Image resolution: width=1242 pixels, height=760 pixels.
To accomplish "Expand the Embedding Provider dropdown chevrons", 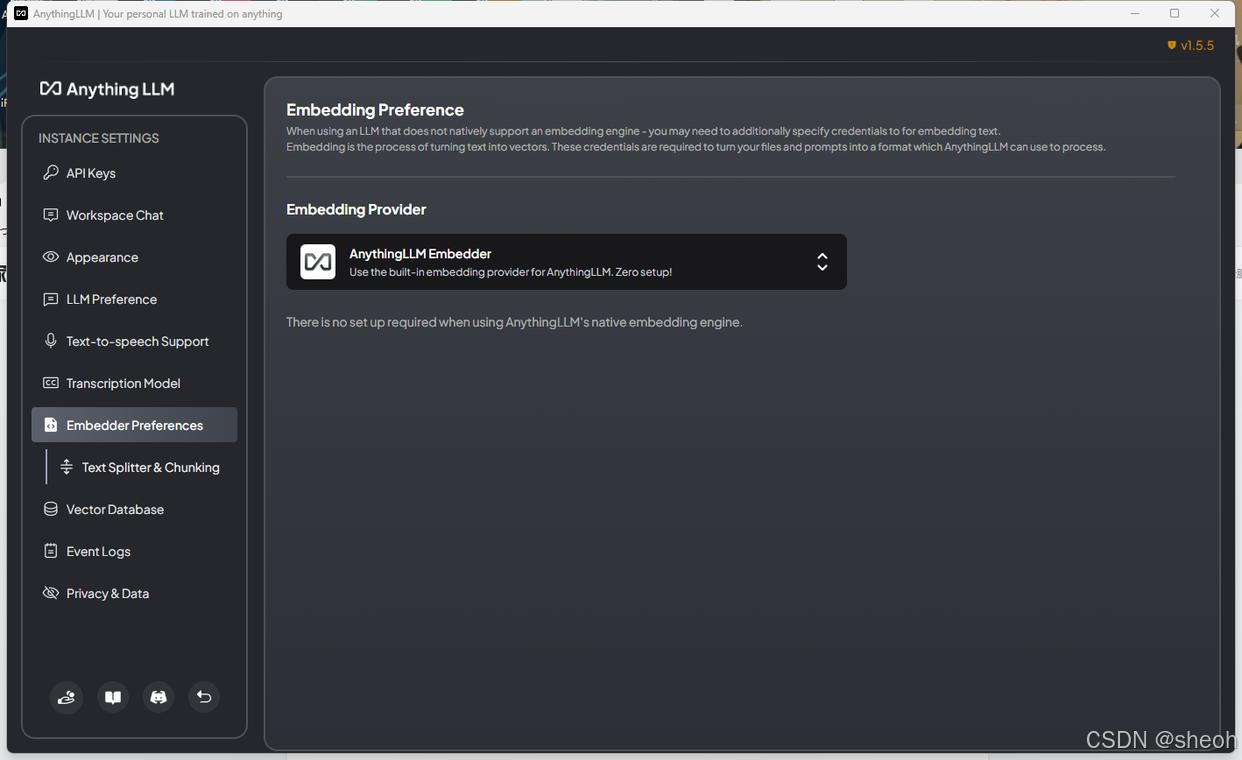I will pos(822,262).
